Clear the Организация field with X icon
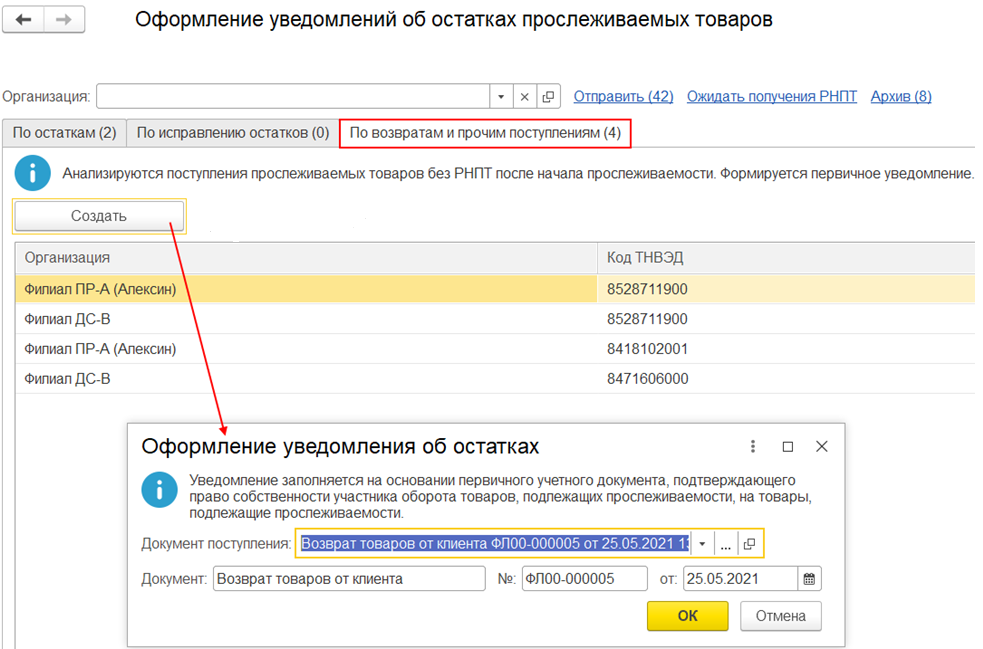Screen dimensions: 983x649 point(525,97)
